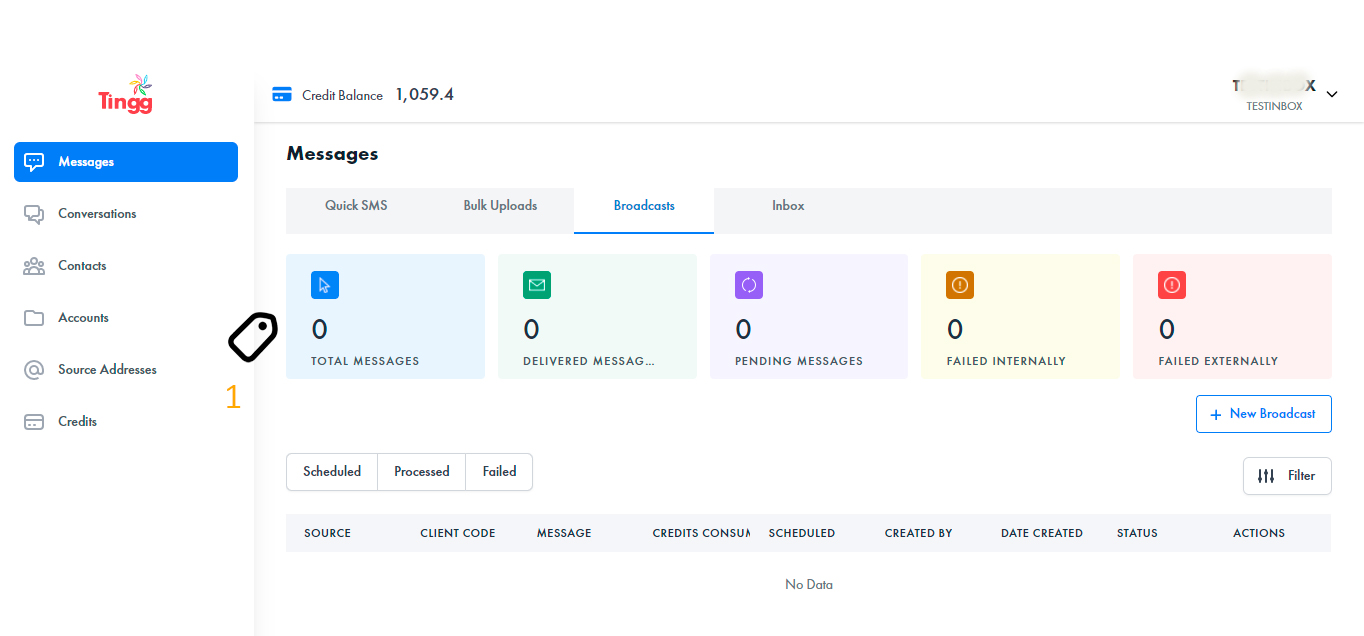The image size is (1364, 636).
Task: Click the Messages chat bubble icon
Action: point(34,162)
